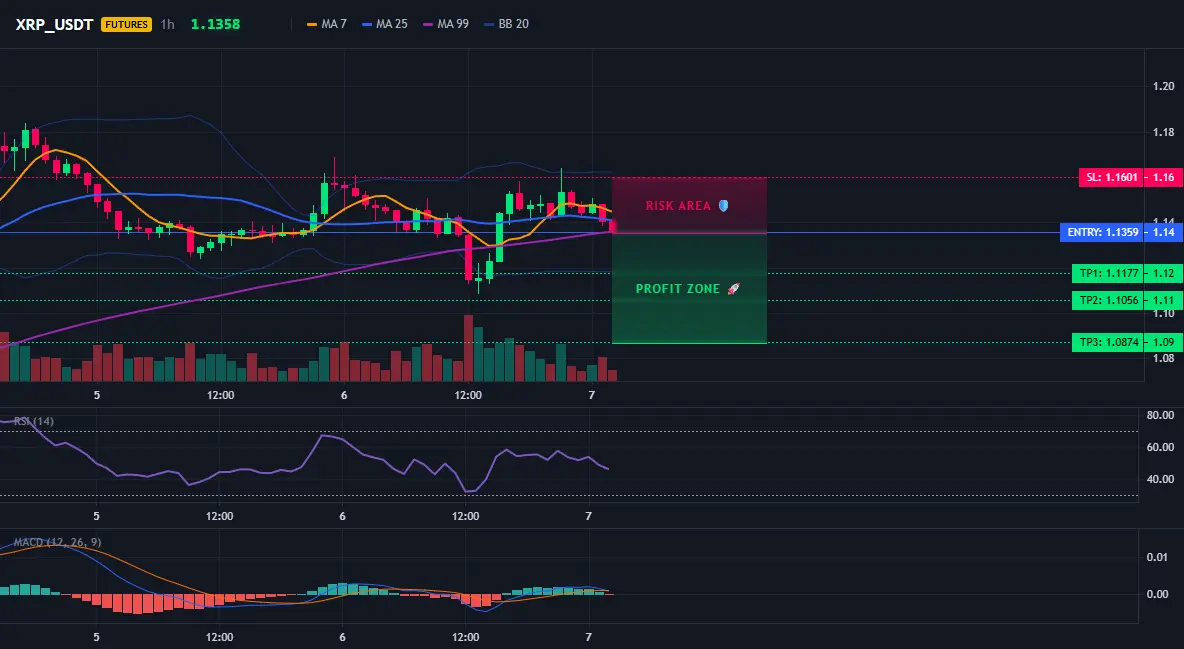
Task: Click the ENTRY: 1.1359 price label
Action: (1102, 232)
